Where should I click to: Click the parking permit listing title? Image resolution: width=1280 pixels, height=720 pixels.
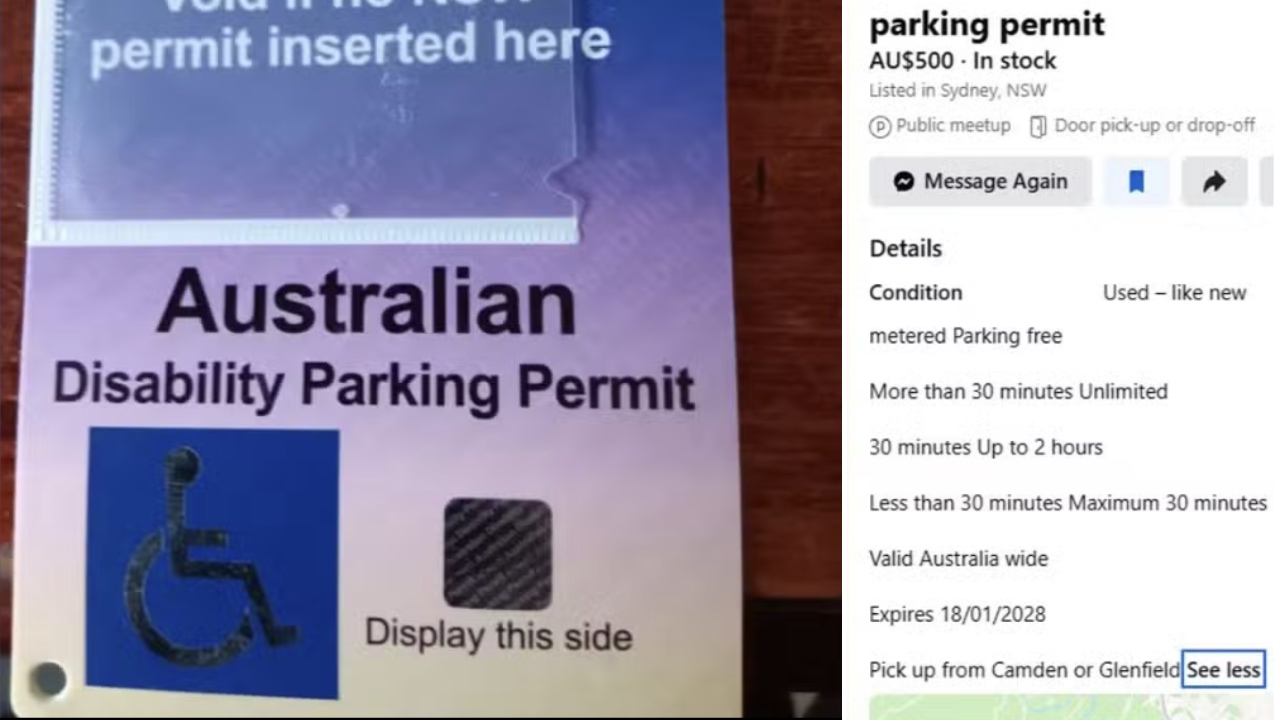[x=987, y=24]
